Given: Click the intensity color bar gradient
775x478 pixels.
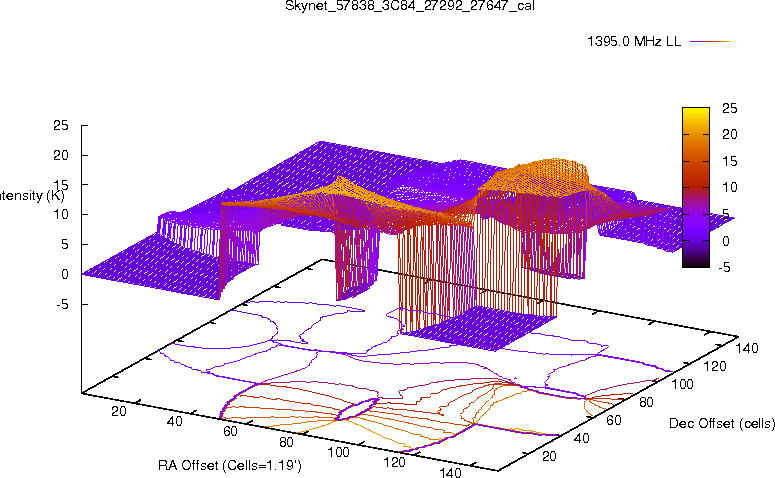Looking at the screenshot, I should 695,187.
